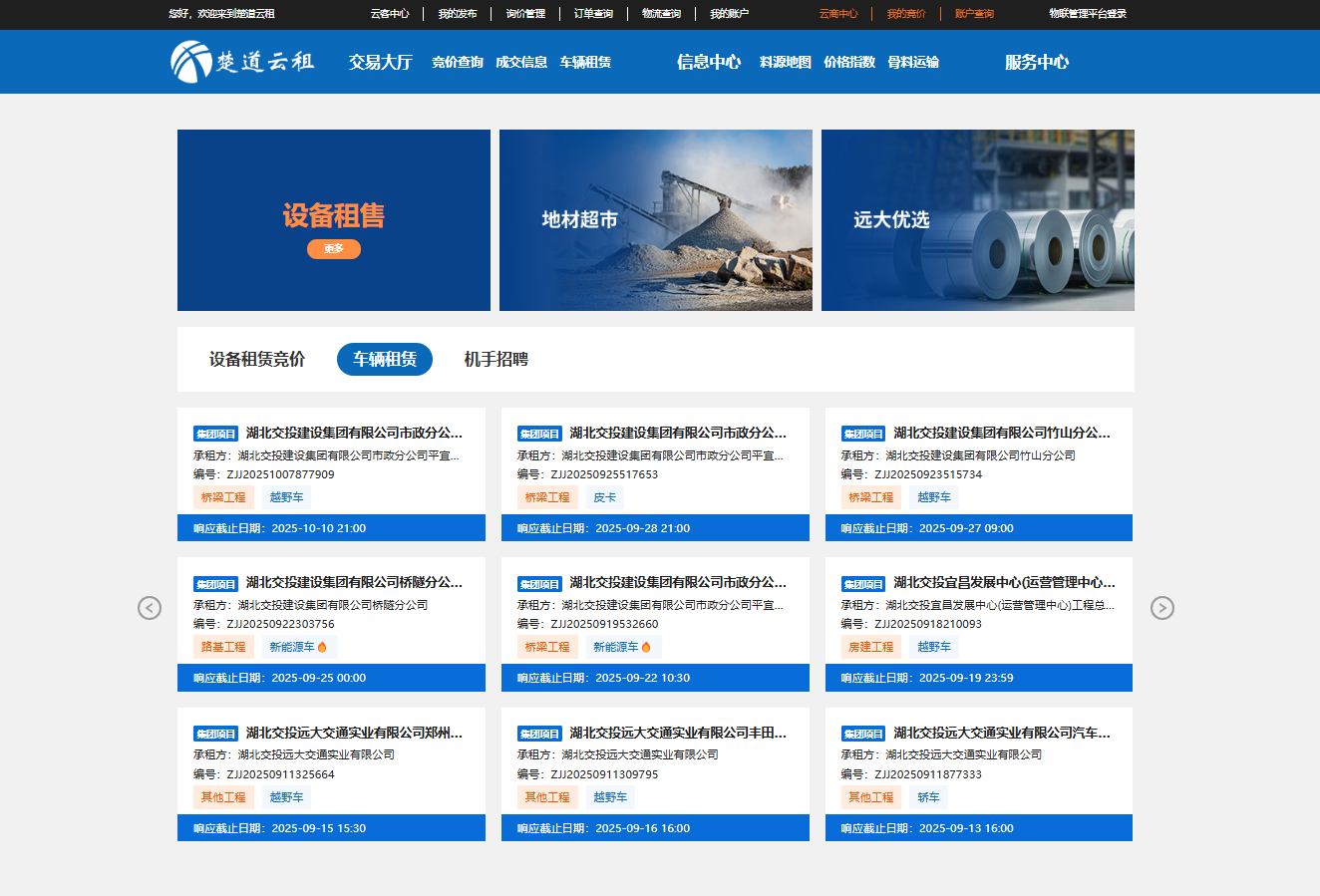Click 其他工程 tag on ZJJ20250911325664 card

223,797
